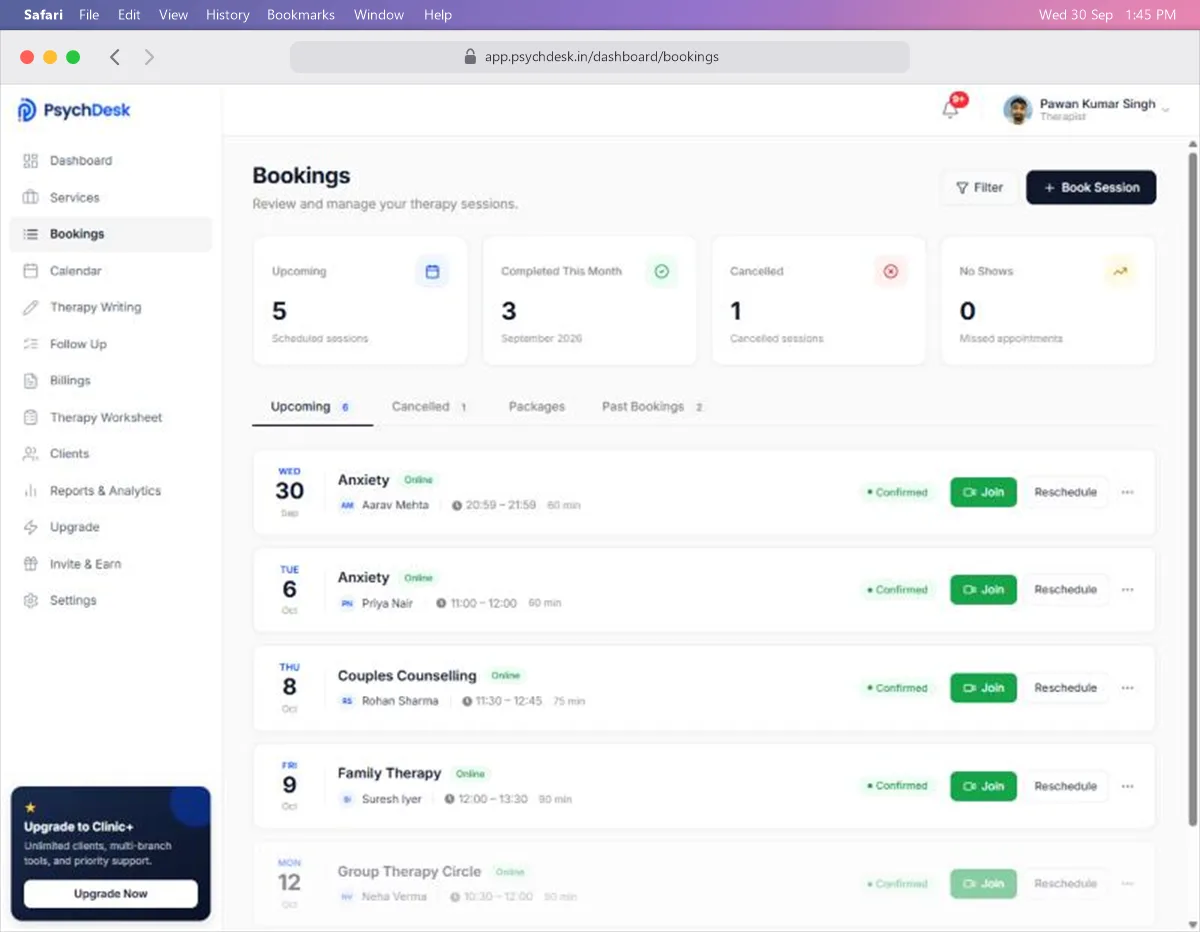Open more options for Aarav Mehta session
Screen dimensions: 1200x932
point(1128,492)
